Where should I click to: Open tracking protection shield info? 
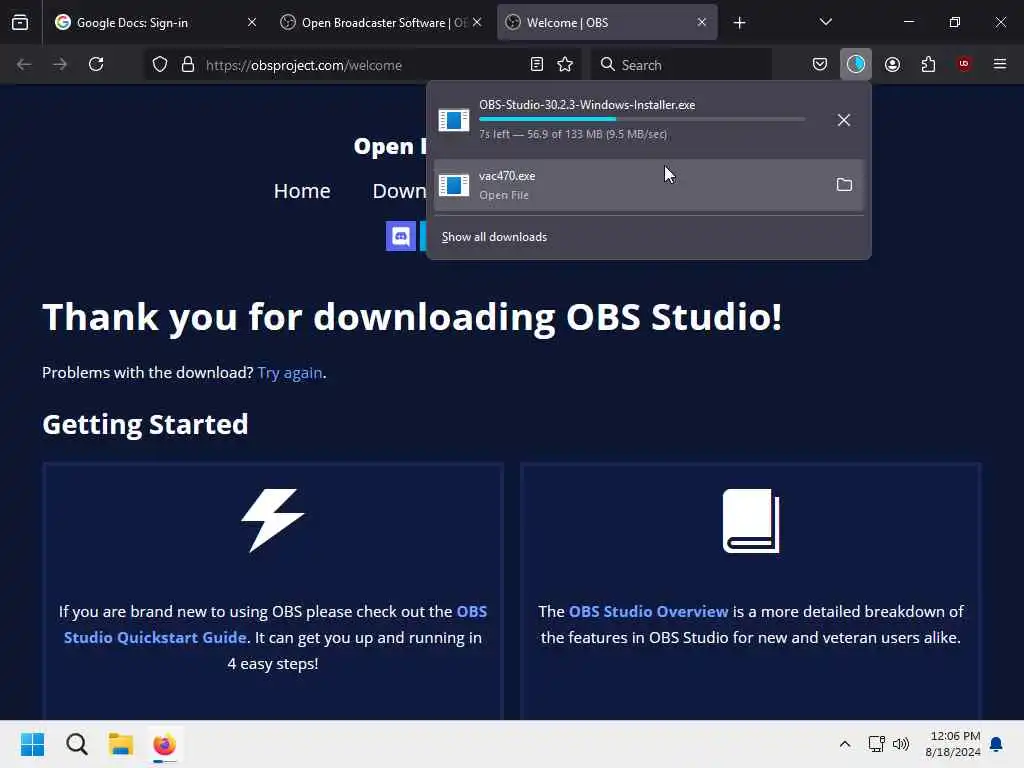[x=160, y=65]
